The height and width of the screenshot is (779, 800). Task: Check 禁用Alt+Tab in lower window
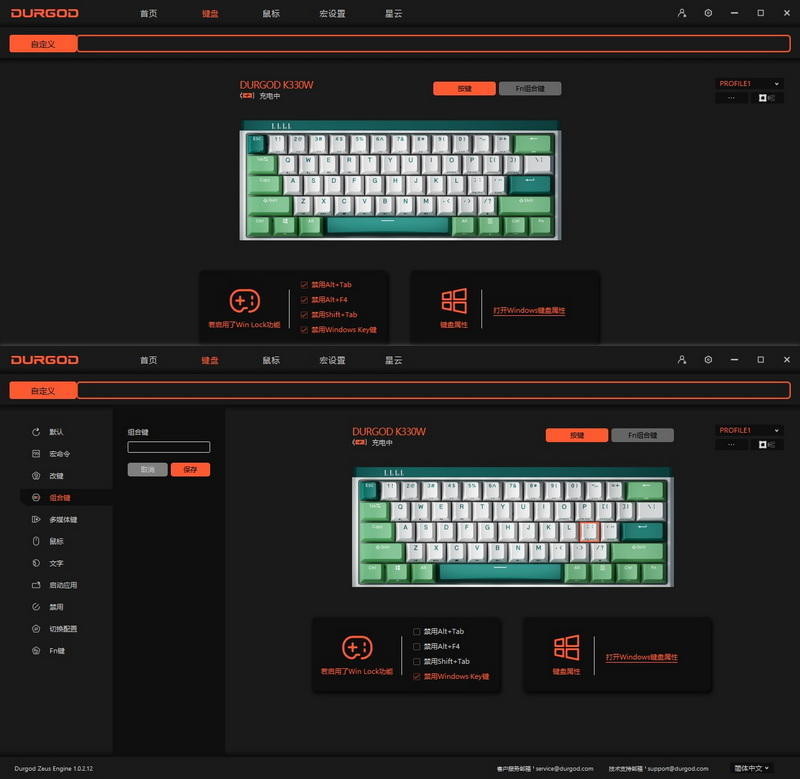point(416,632)
